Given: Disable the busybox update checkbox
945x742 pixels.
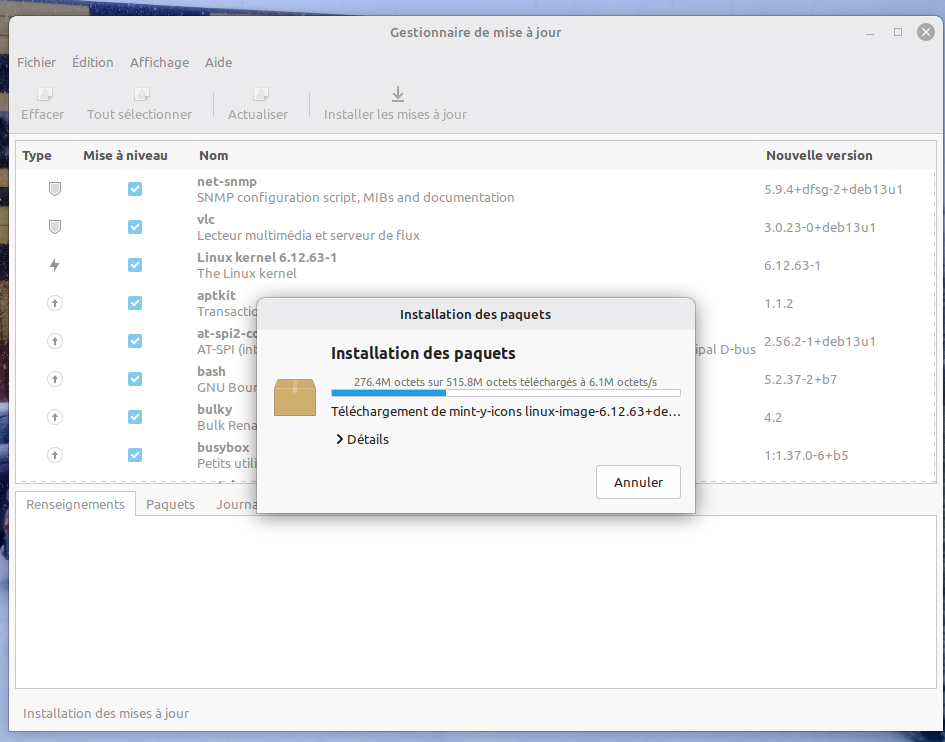Looking at the screenshot, I should pos(135,455).
